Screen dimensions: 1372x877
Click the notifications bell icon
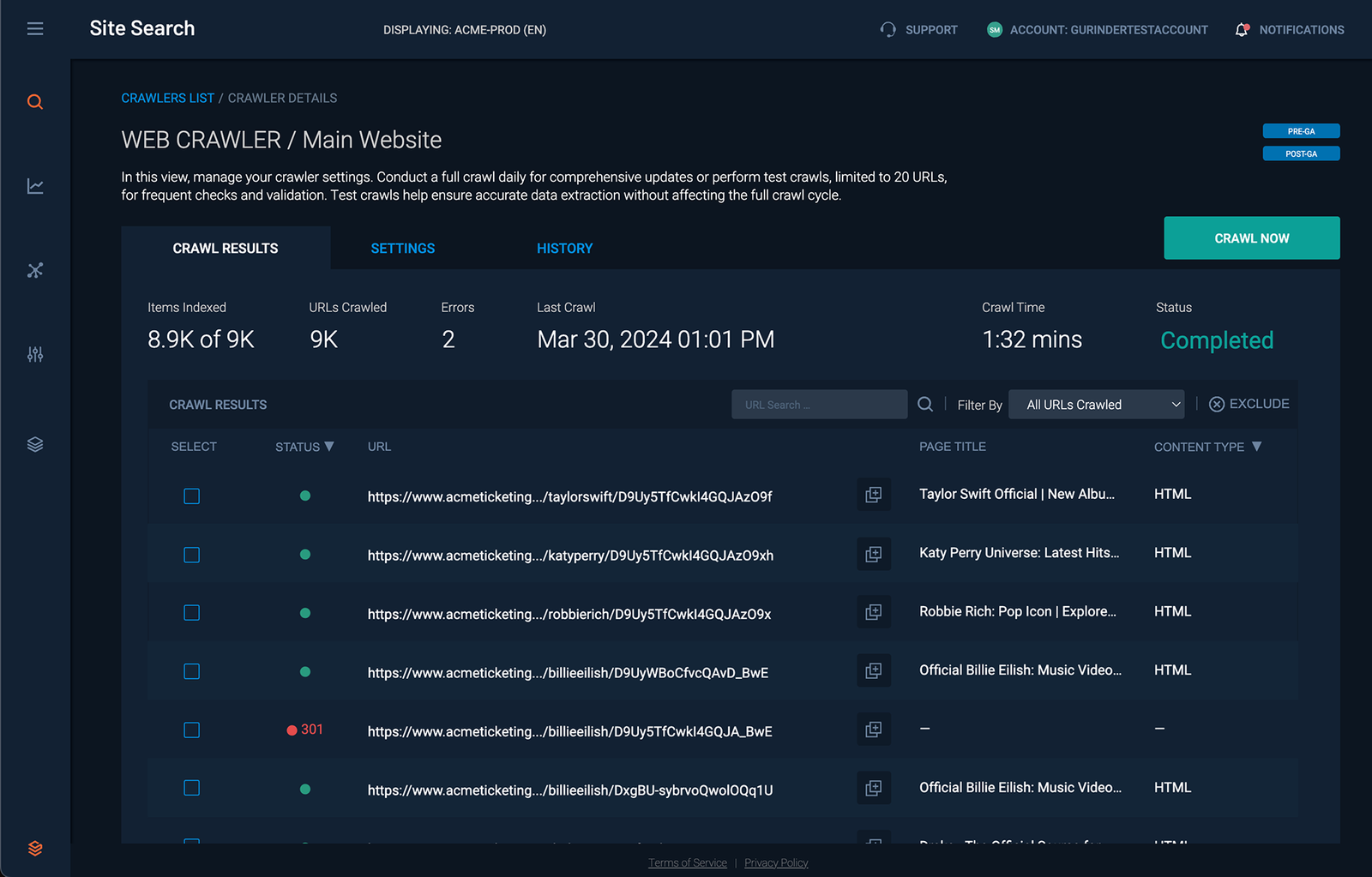pos(1242,30)
